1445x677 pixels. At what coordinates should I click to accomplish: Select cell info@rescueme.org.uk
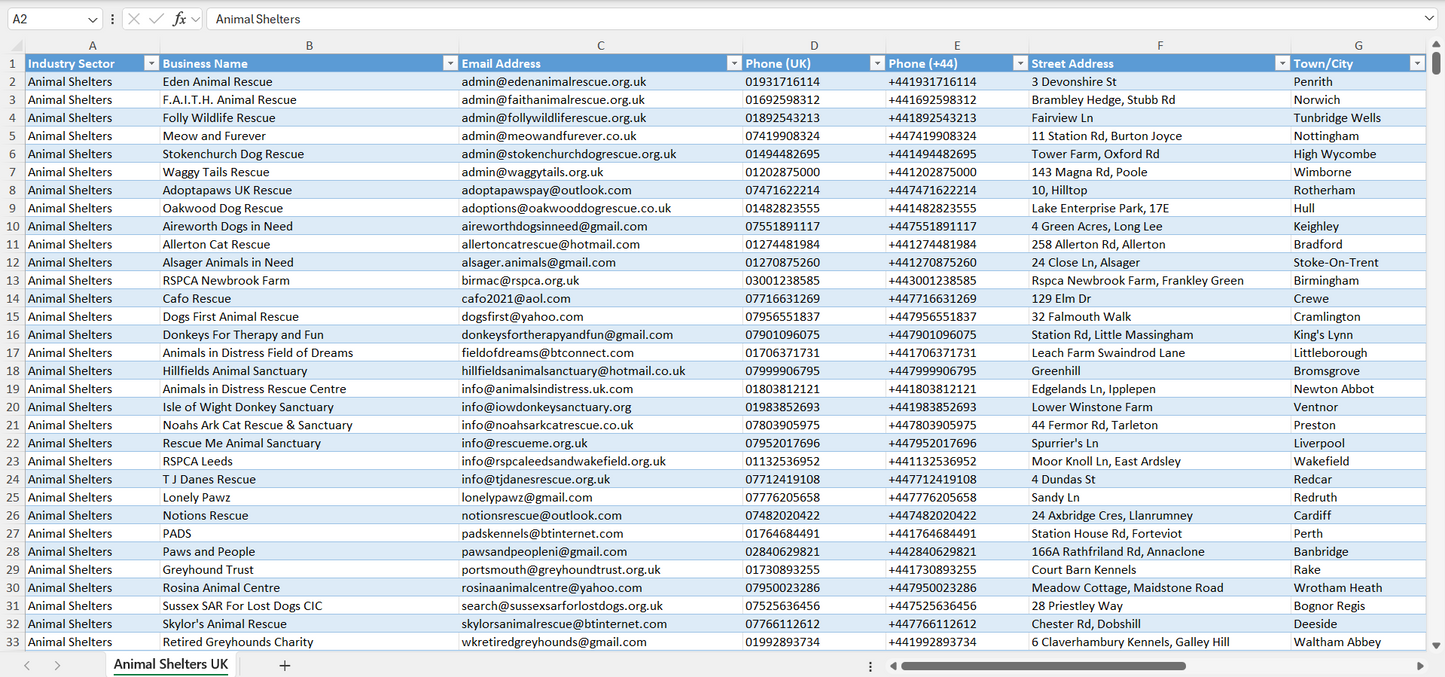coord(600,443)
